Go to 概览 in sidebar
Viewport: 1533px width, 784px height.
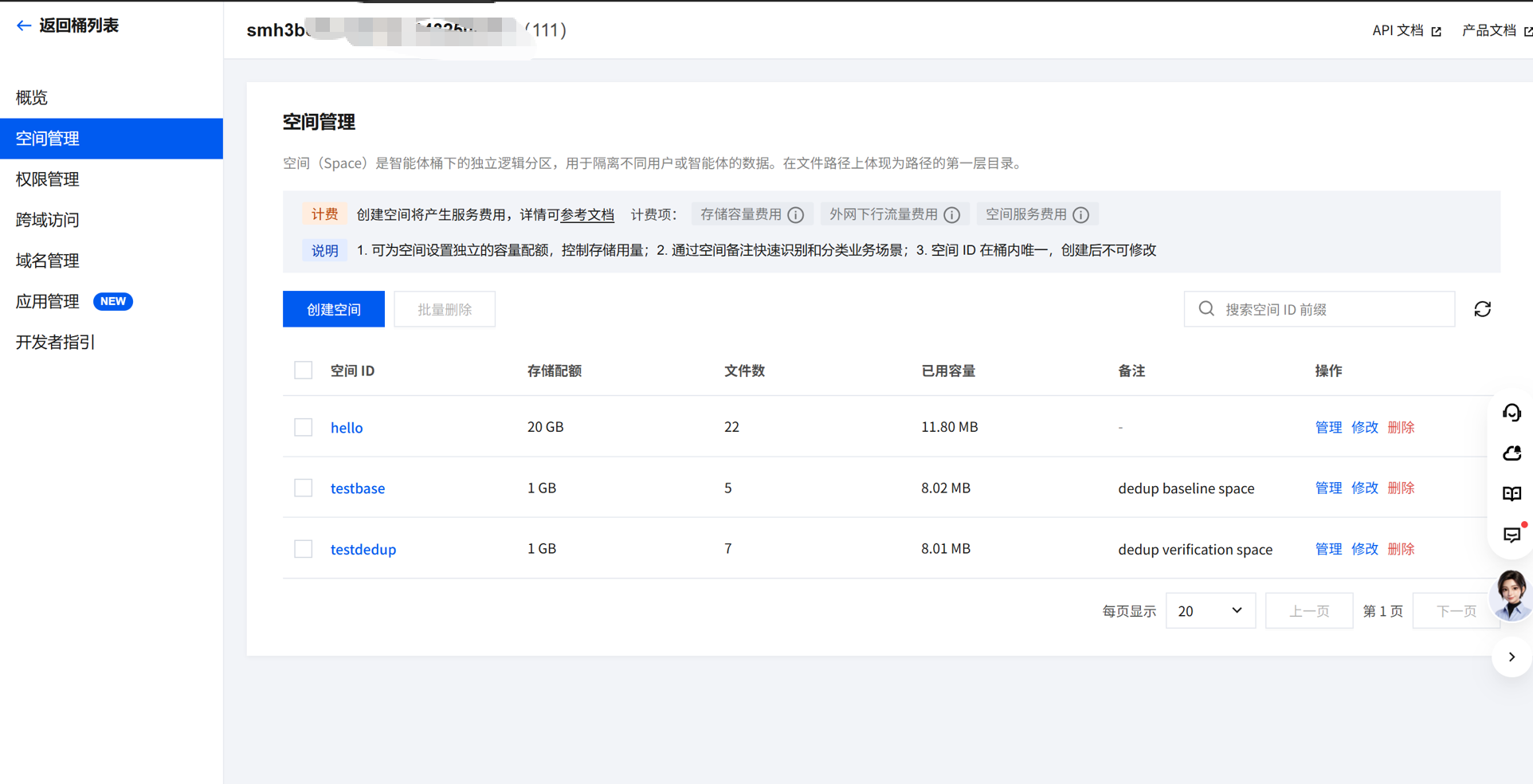tap(112, 98)
